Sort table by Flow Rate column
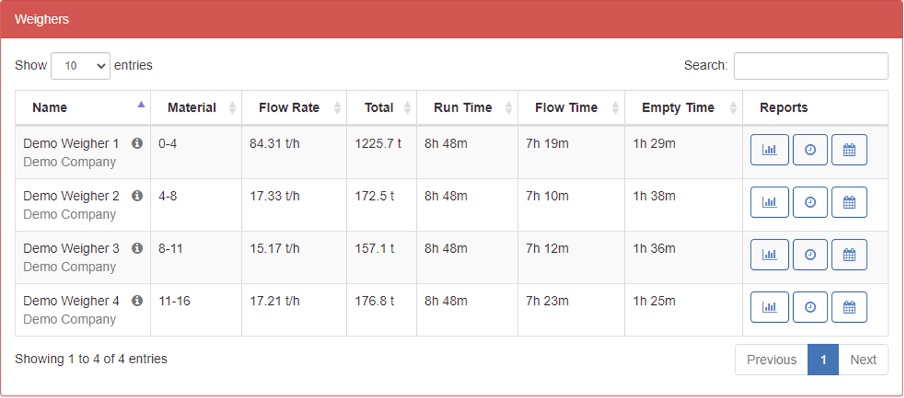This screenshot has height=398, width=904. 294,108
